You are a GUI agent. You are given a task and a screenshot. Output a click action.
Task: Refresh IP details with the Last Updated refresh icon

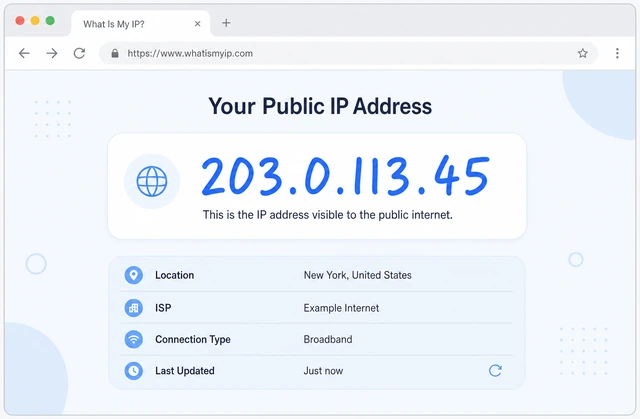[x=495, y=370]
